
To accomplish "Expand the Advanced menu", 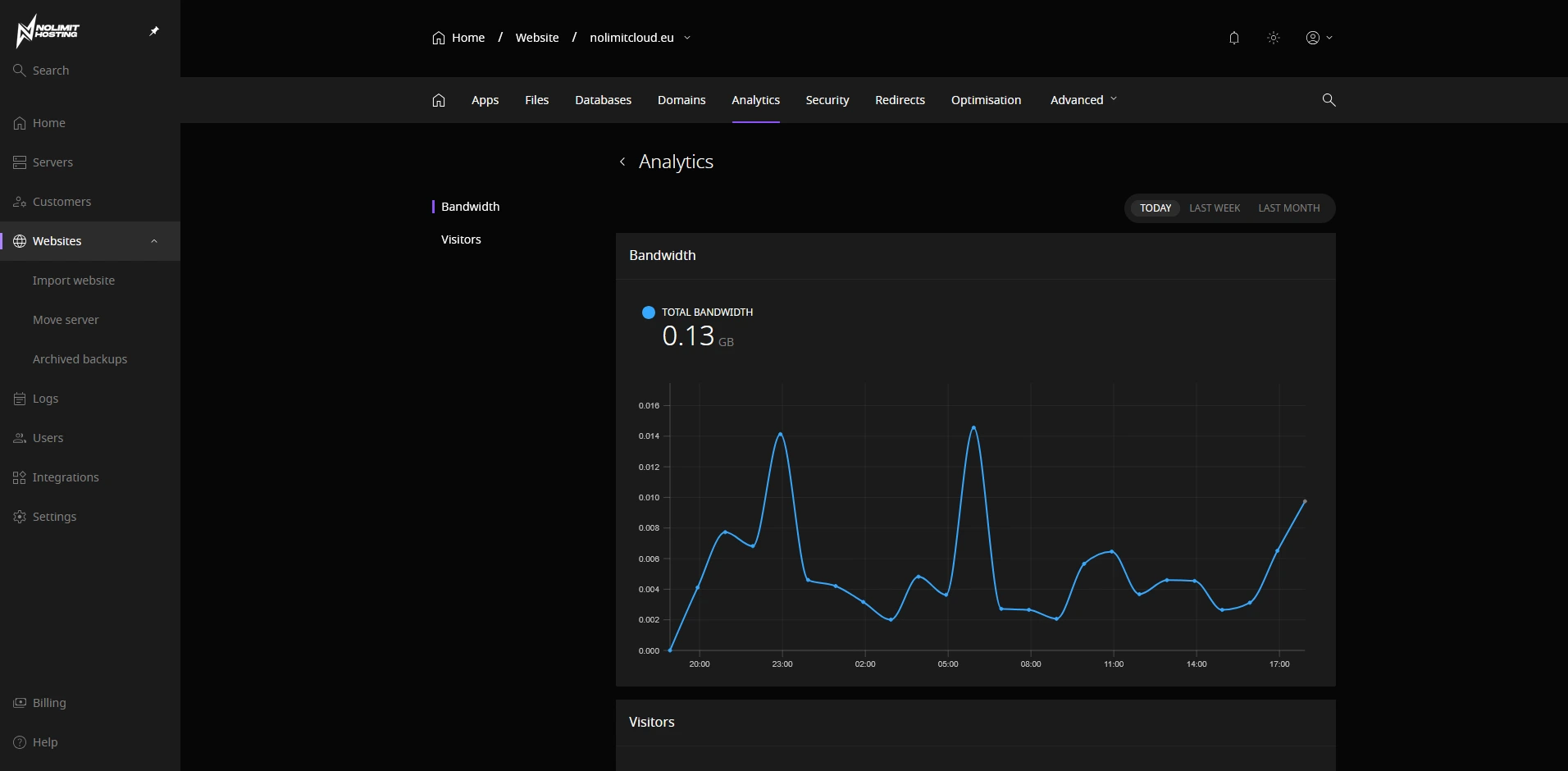I will (x=1083, y=100).
